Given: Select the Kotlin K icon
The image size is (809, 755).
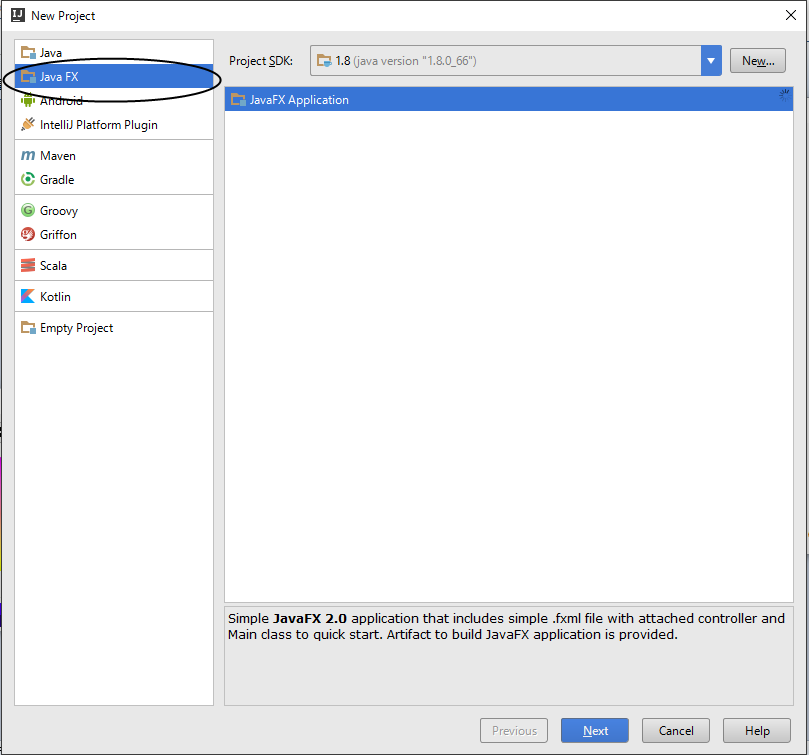Looking at the screenshot, I should 28,296.
